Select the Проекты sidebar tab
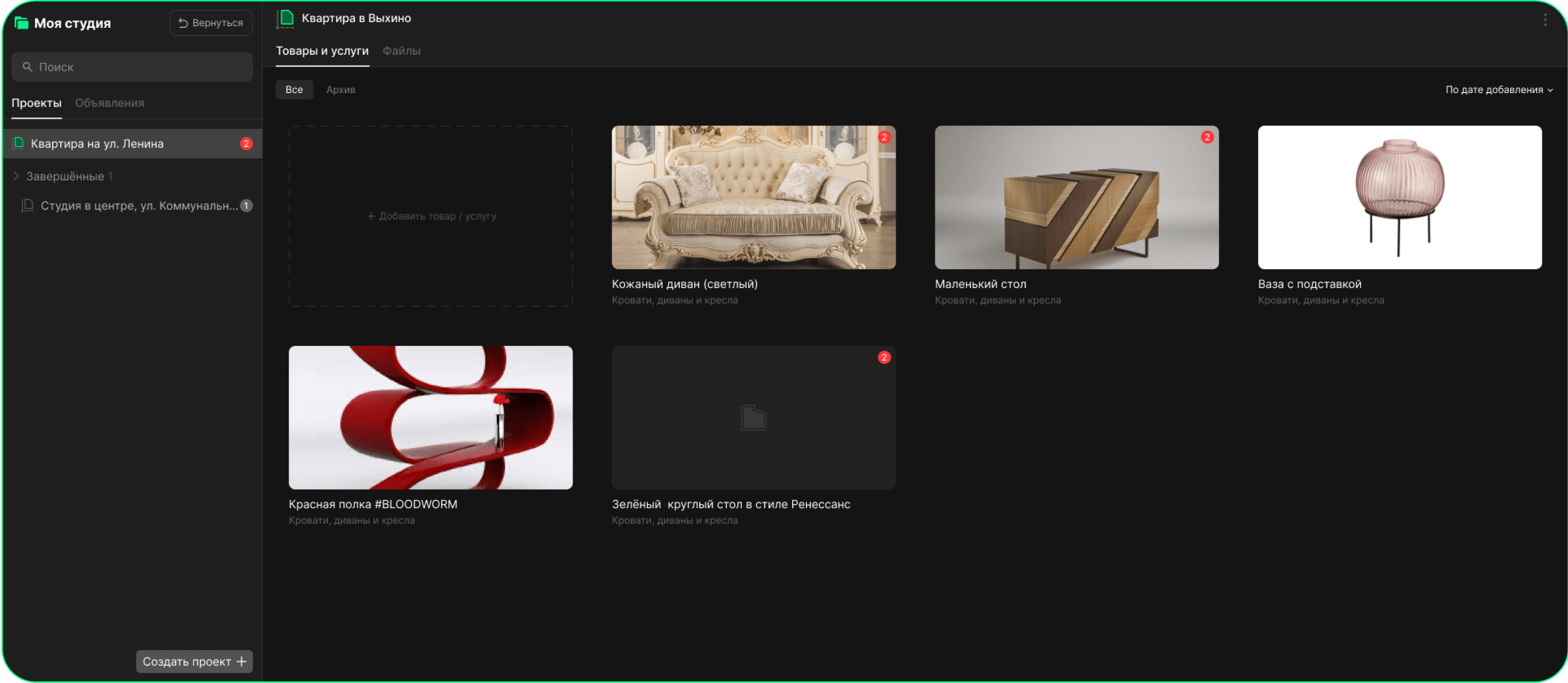This screenshot has width=1568, height=683. click(x=36, y=103)
